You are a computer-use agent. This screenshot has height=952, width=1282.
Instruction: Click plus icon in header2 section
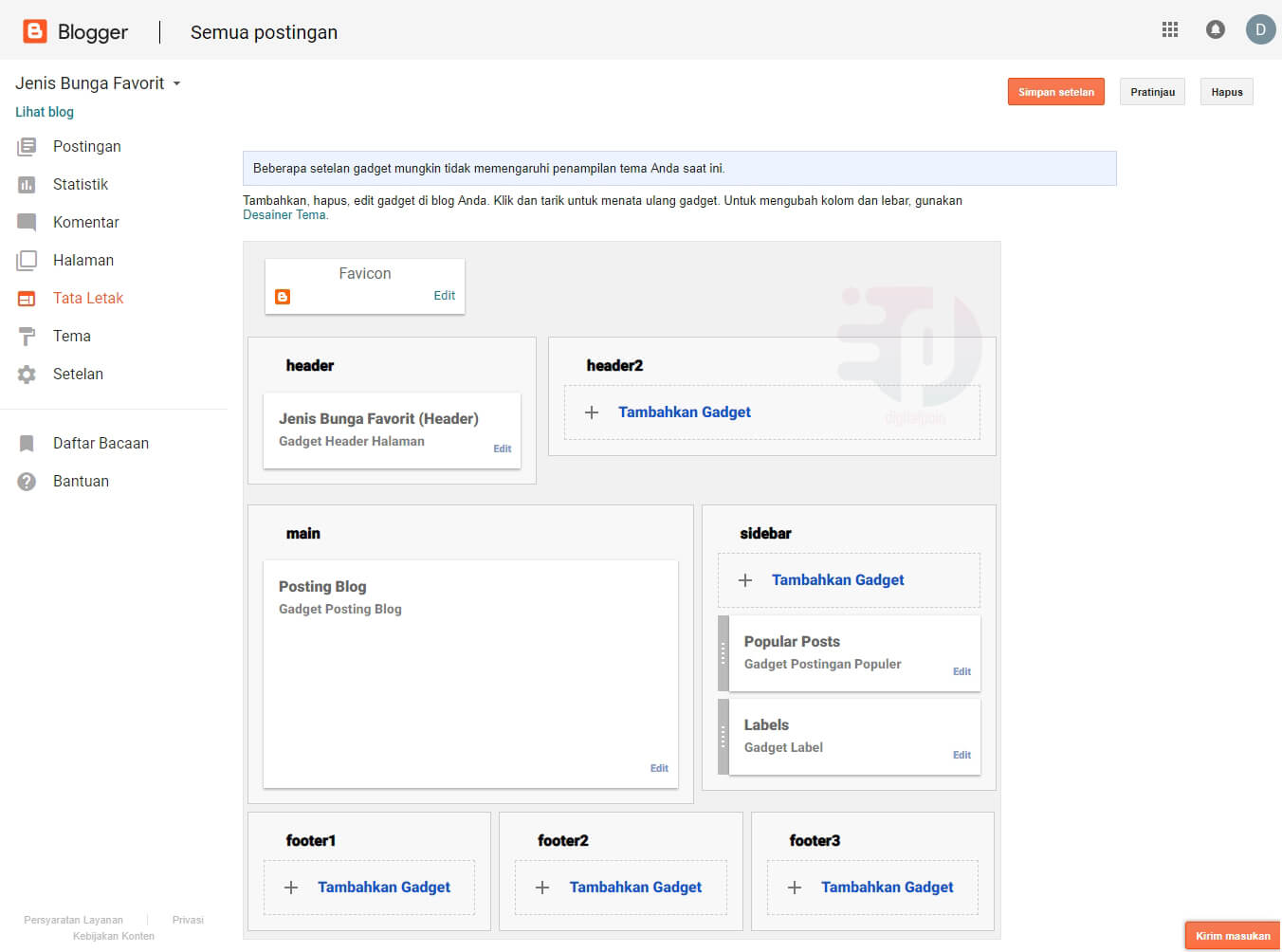coord(592,412)
